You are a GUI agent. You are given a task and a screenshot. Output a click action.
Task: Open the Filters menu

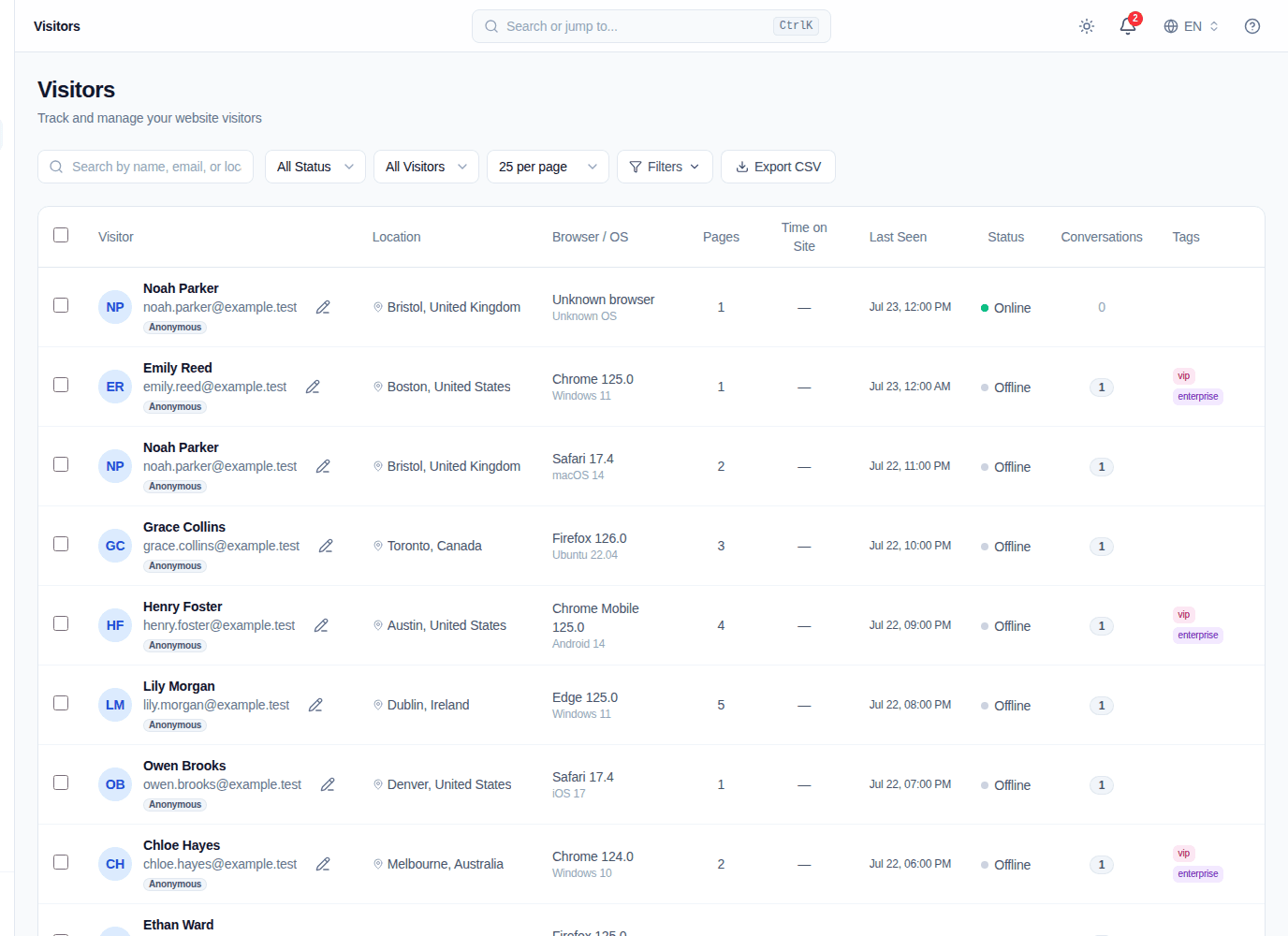665,167
